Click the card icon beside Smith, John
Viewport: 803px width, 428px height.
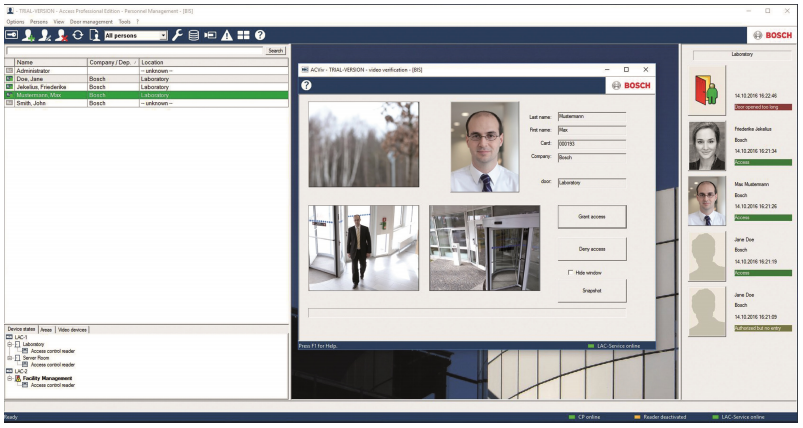point(9,103)
